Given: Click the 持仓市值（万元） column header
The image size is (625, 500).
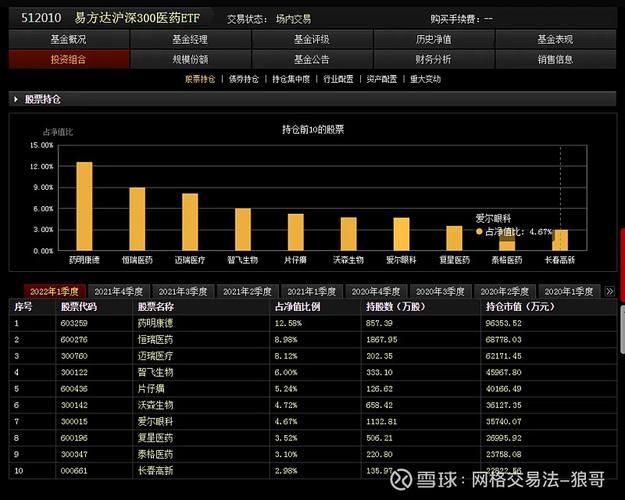Looking at the screenshot, I should [x=520, y=307].
